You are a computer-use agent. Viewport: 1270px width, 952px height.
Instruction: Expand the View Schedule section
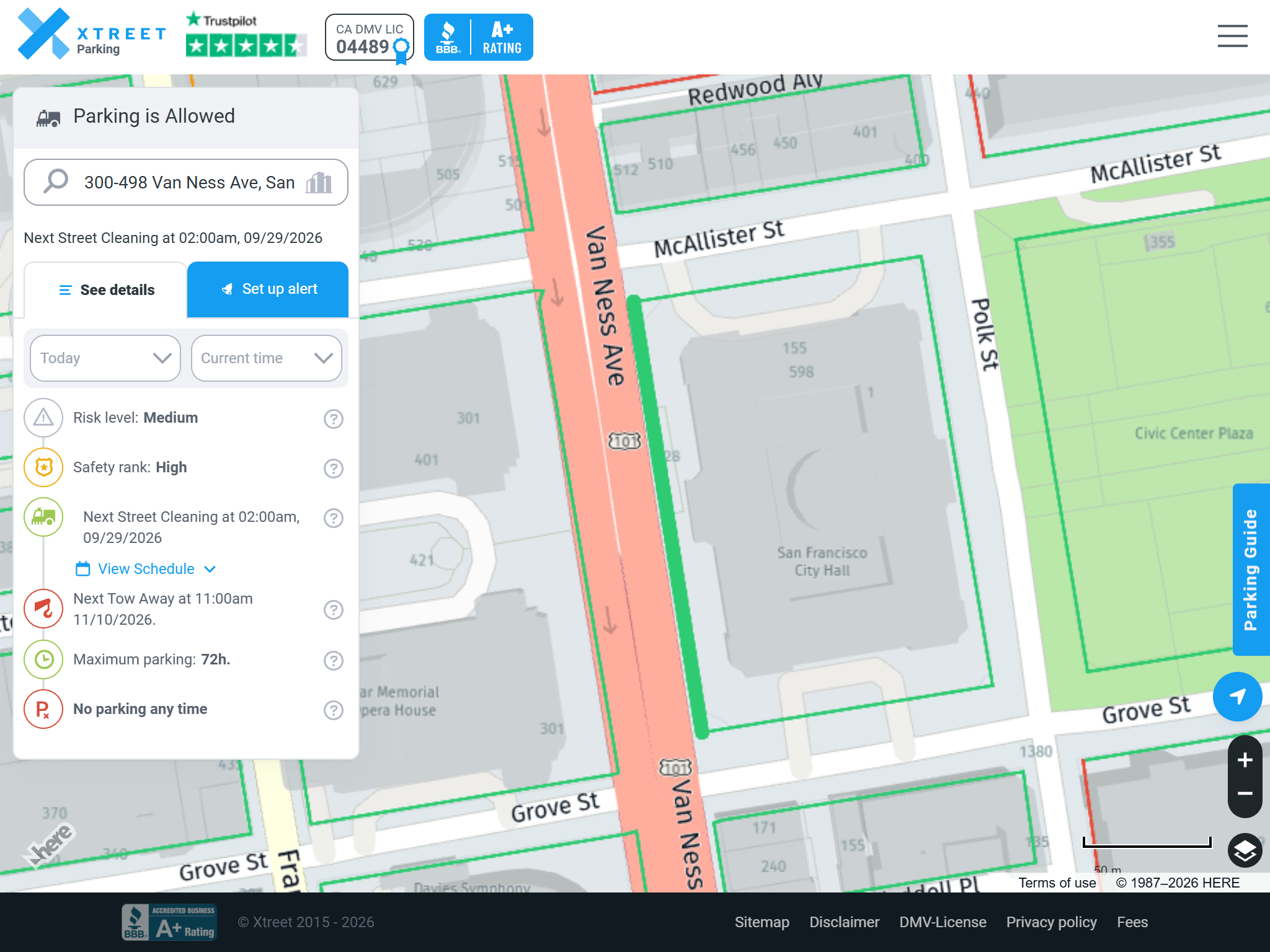click(146, 569)
